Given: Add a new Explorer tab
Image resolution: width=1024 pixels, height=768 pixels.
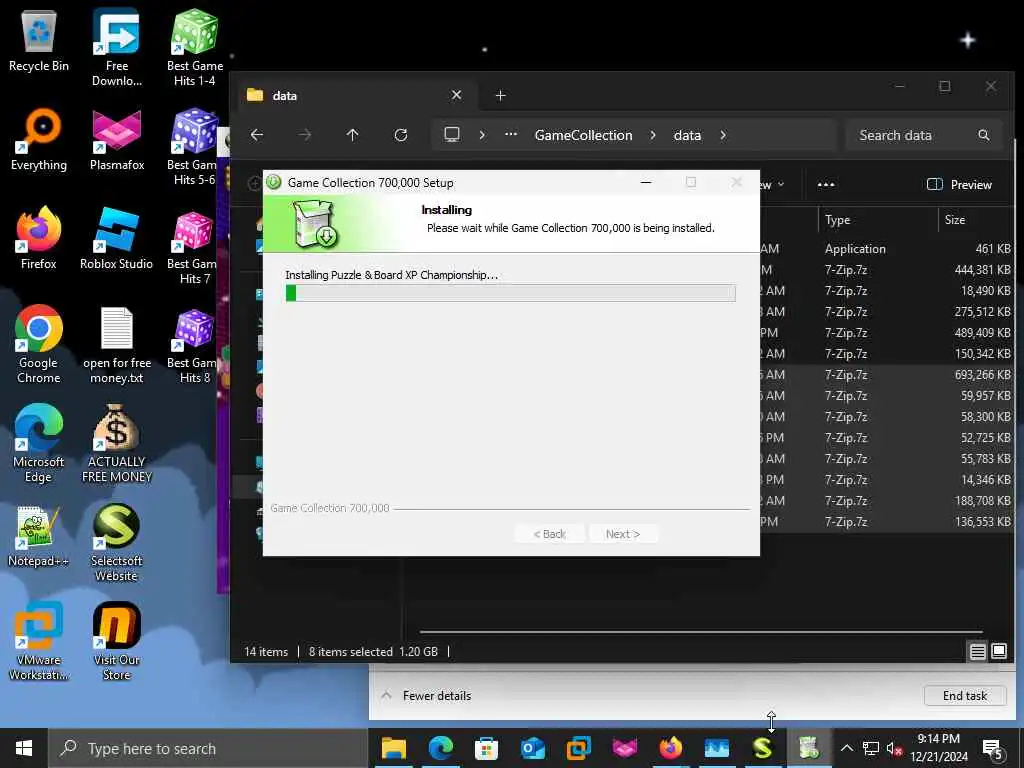Looking at the screenshot, I should 500,95.
